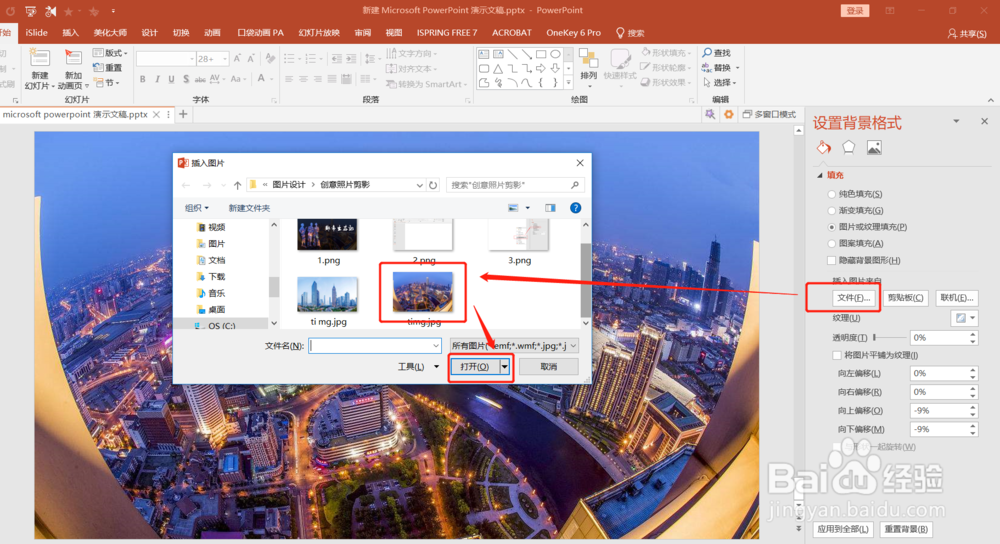Viewport: 1000px width, 544px height.
Task: Click the File (文件(F)...) button in format pane
Action: (854, 298)
